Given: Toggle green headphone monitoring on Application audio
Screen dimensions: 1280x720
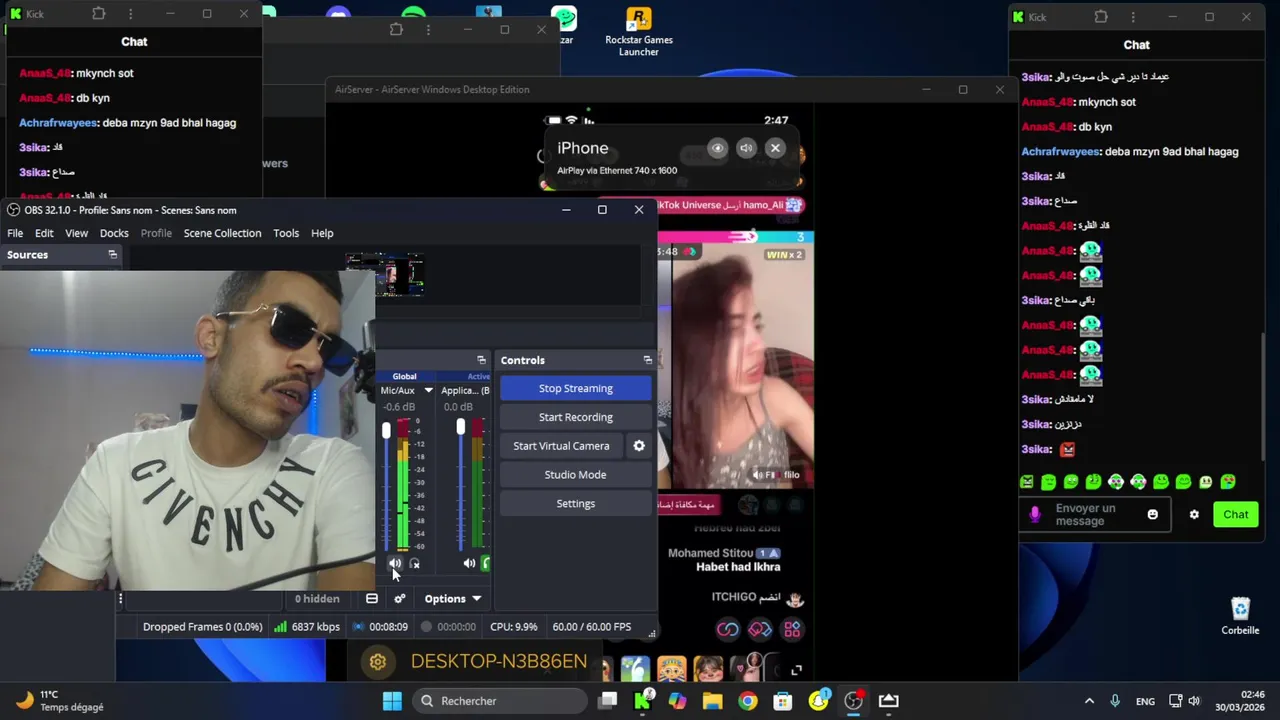Looking at the screenshot, I should coord(486,564).
